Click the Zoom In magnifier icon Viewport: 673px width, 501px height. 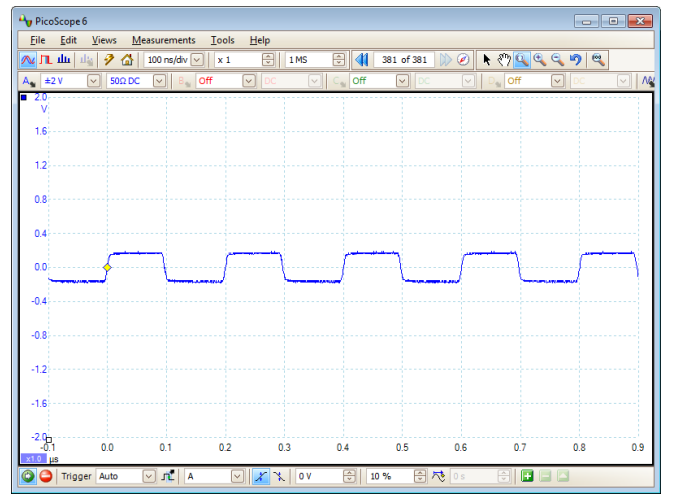pyautogui.click(x=540, y=60)
